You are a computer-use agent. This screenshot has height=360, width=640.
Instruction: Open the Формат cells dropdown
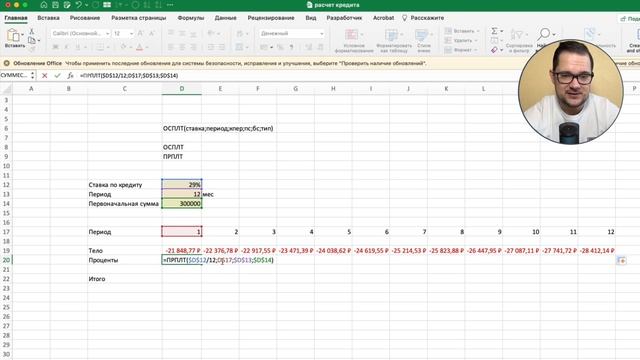[x=461, y=50]
